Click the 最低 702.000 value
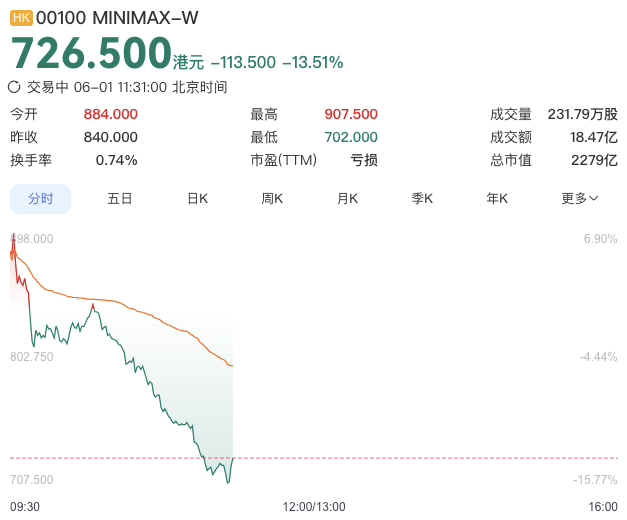Screen dimensions: 627x520 click(x=351, y=137)
